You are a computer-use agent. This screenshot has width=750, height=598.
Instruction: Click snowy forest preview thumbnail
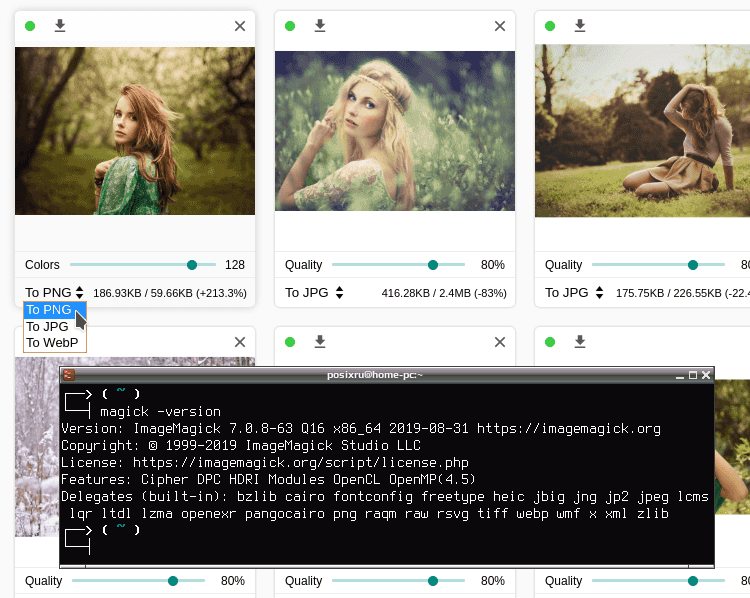(37, 447)
